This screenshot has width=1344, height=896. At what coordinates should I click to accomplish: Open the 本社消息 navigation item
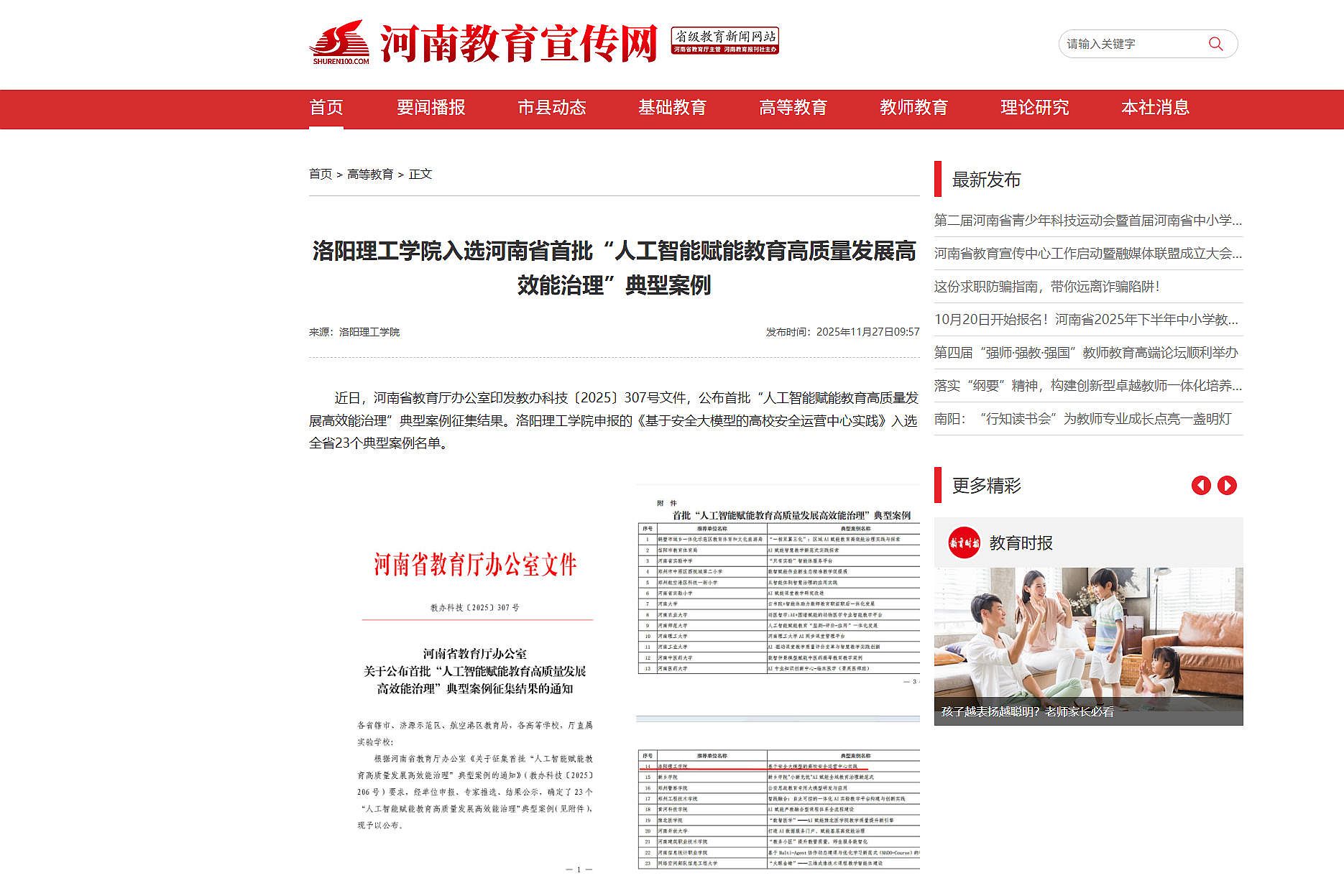point(1155,108)
